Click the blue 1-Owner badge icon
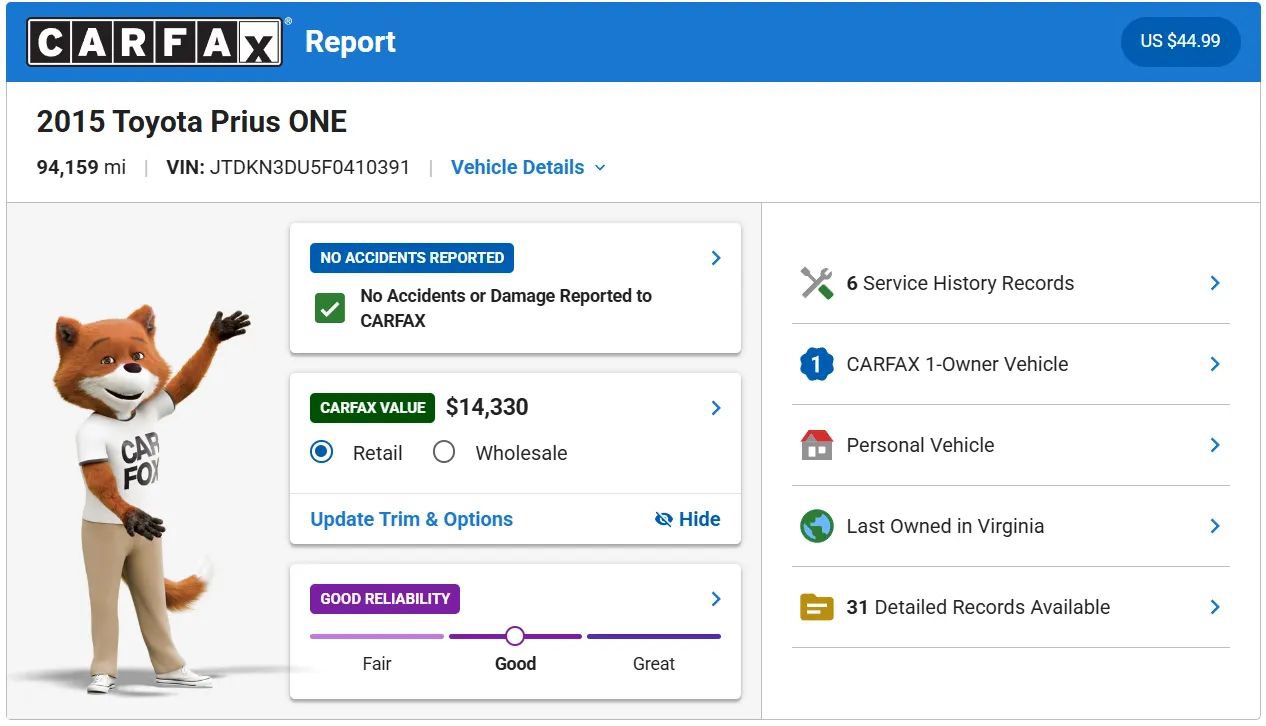1266x726 pixels. (817, 364)
